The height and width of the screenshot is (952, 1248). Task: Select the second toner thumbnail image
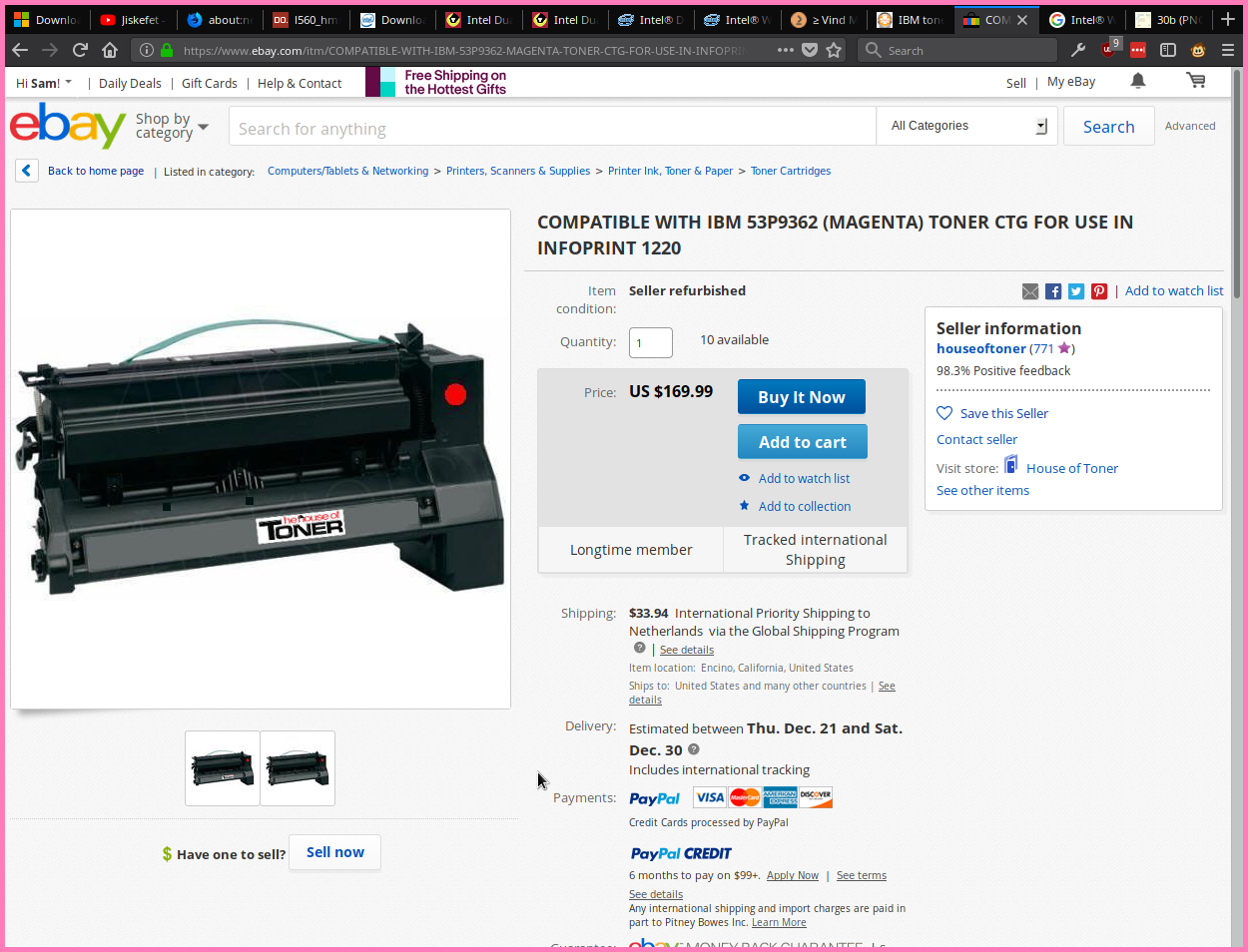point(298,768)
